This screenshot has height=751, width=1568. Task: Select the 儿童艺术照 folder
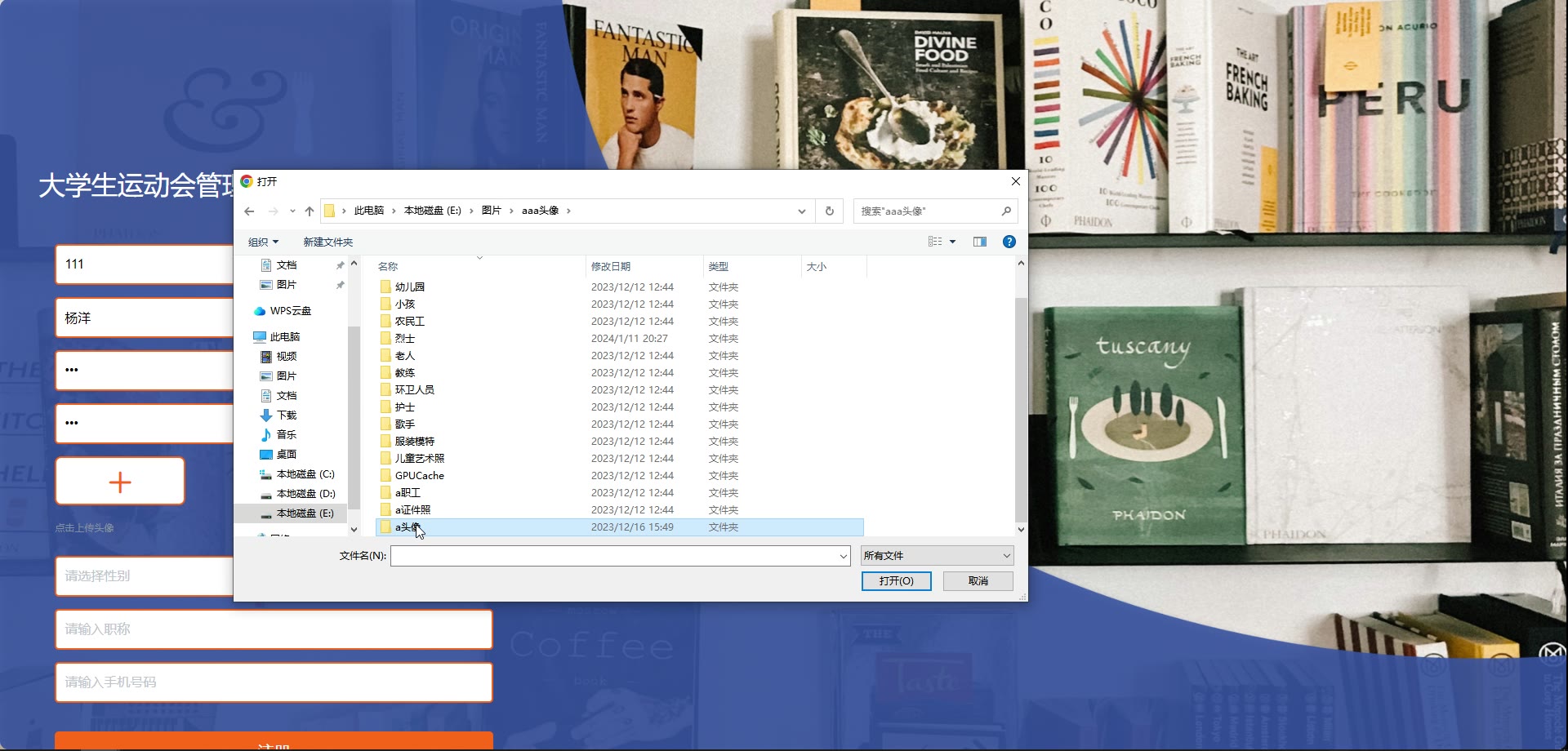420,458
